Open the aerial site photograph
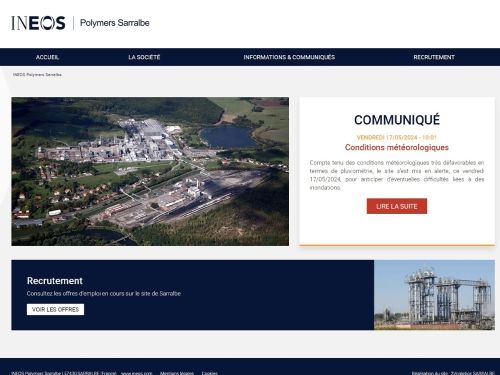 pyautogui.click(x=150, y=171)
